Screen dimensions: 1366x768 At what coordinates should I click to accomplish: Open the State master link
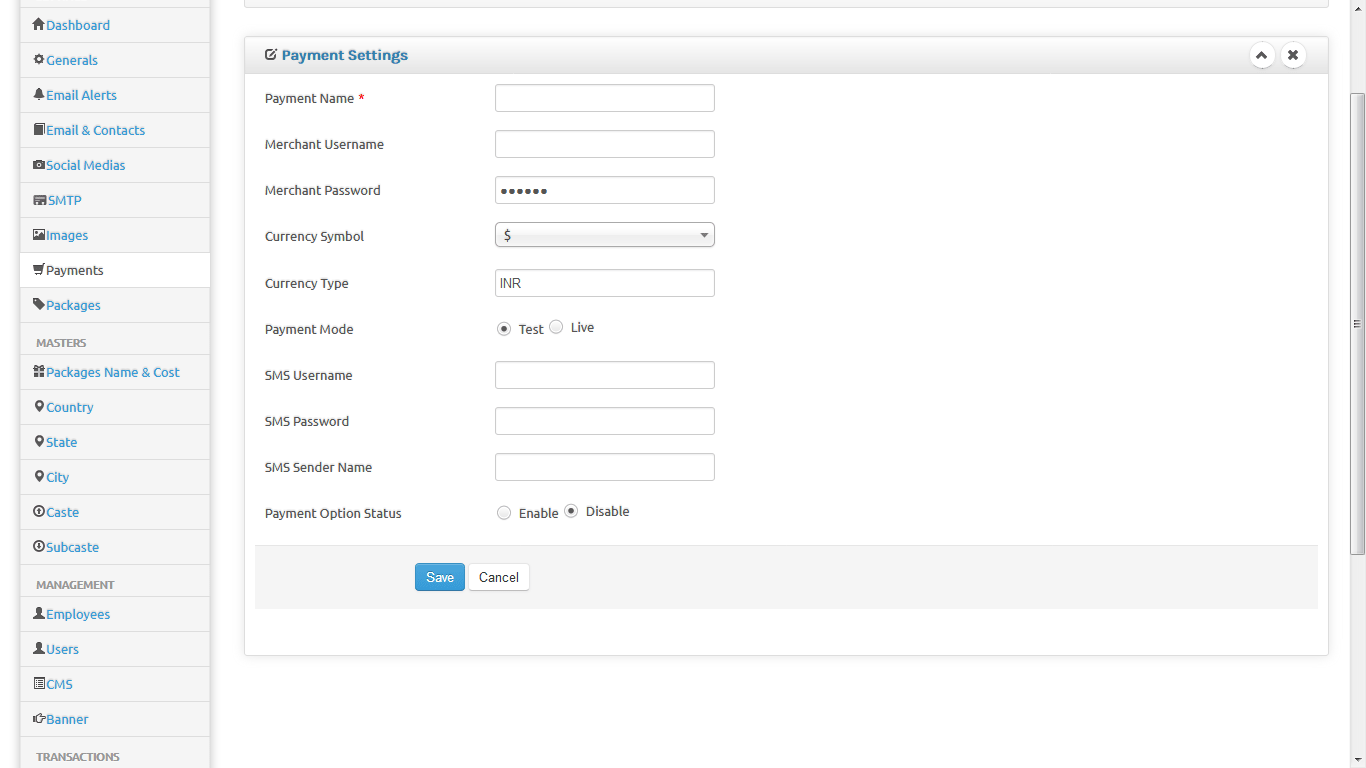point(62,442)
